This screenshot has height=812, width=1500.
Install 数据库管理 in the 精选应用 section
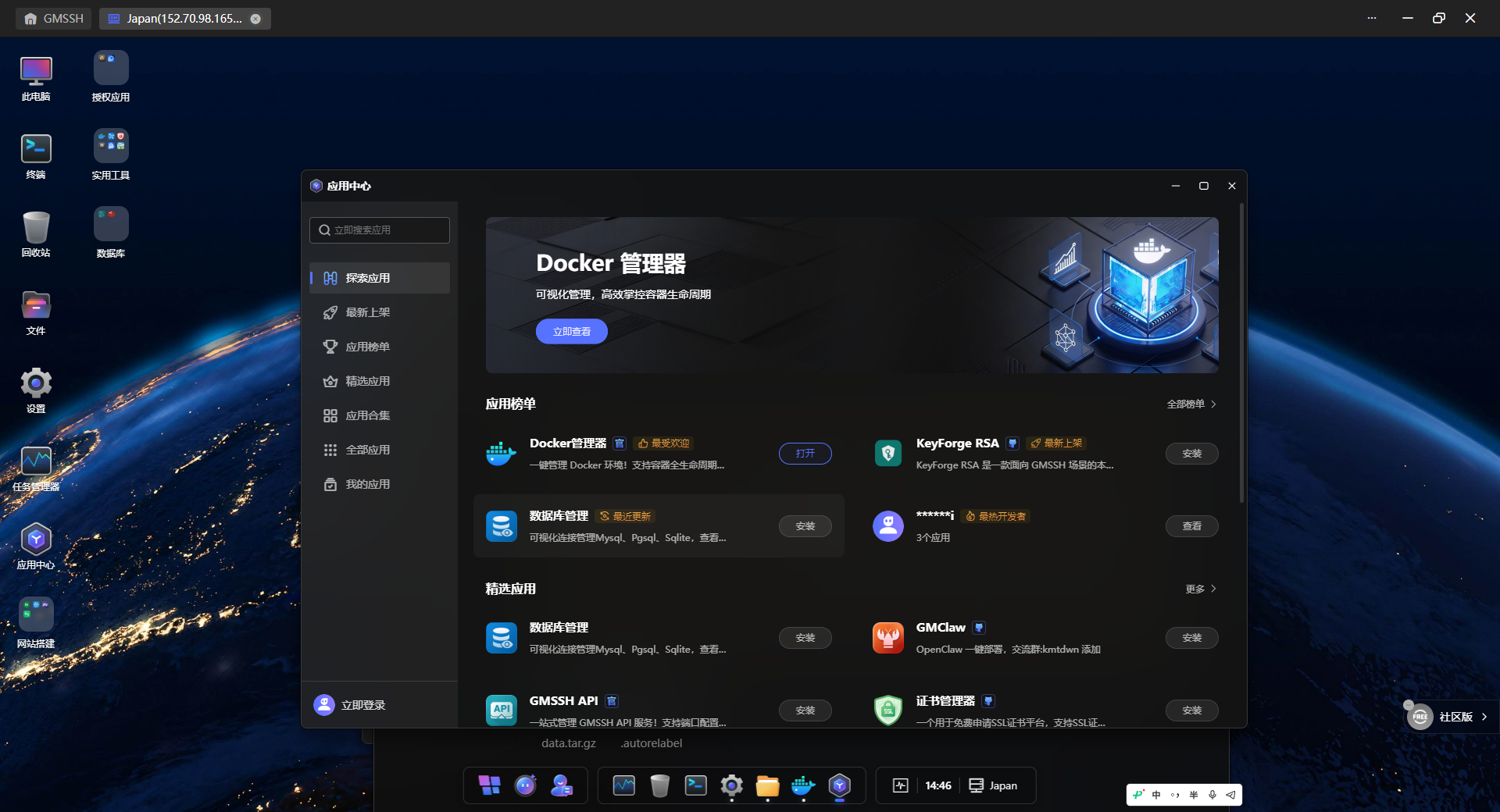pyautogui.click(x=805, y=638)
